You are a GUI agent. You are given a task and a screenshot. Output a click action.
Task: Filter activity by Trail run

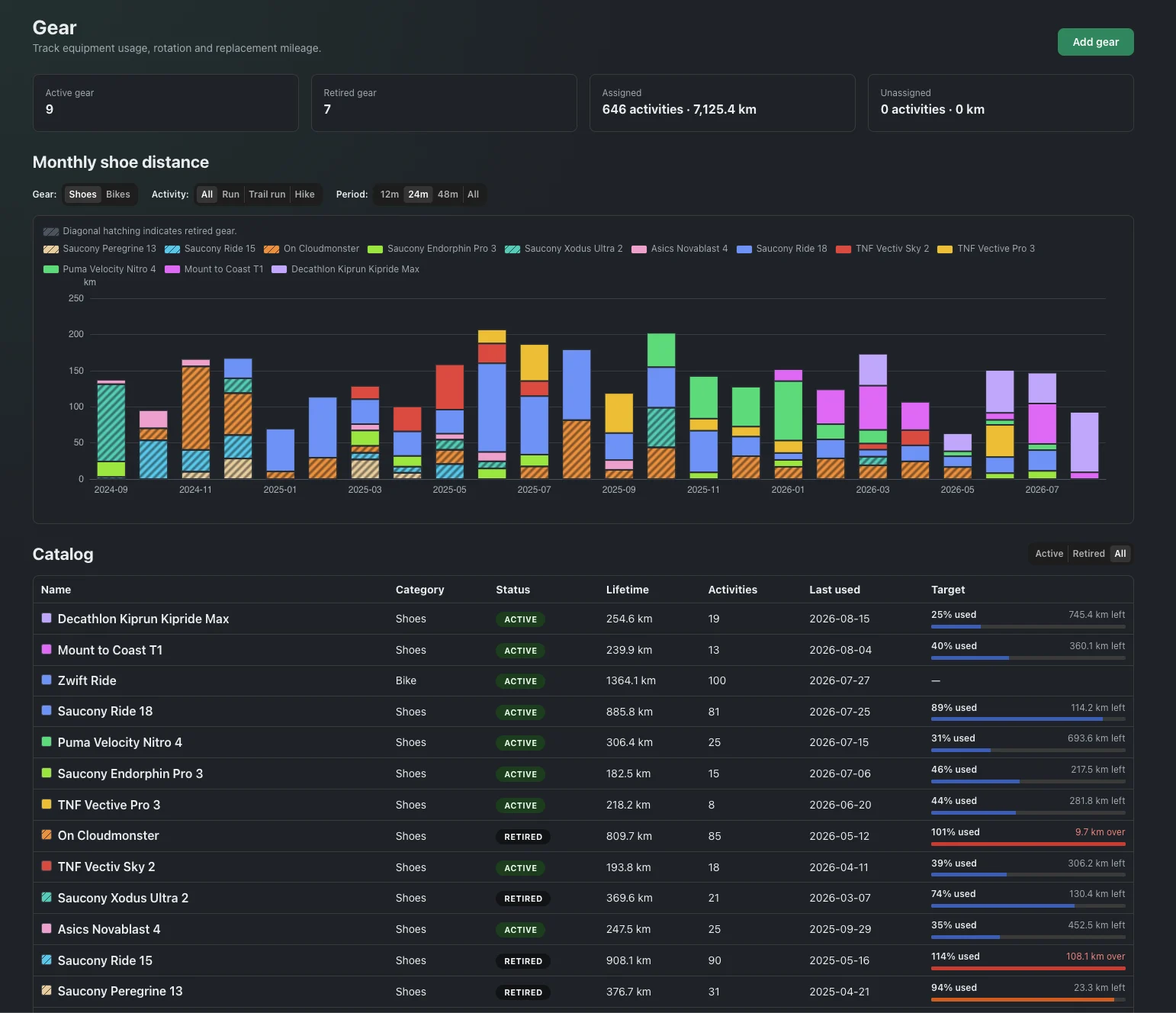click(x=267, y=195)
